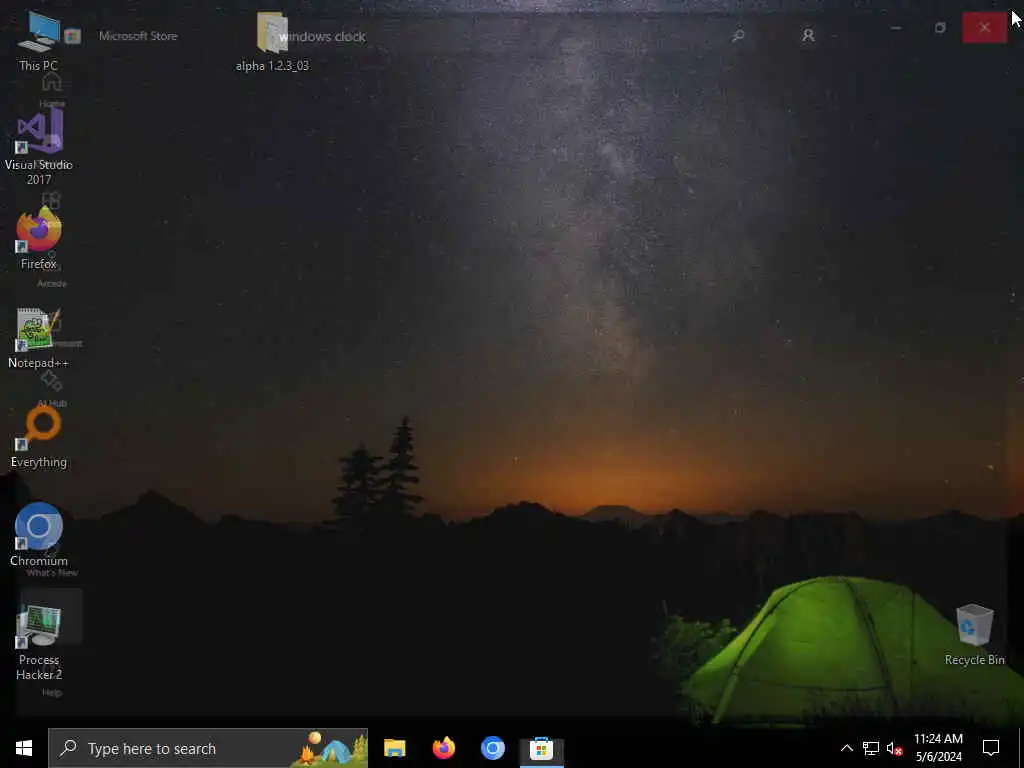Select the Recycle Bin desktop icon
Screen dimensions: 1024x768
tap(974, 635)
